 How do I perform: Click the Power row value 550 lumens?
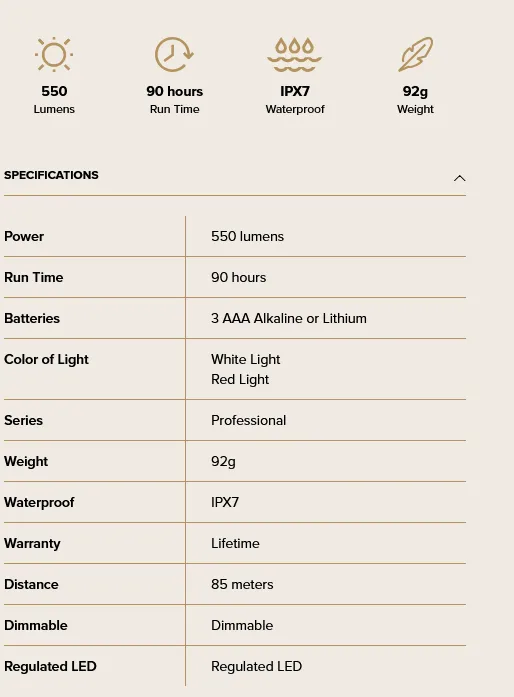point(247,236)
